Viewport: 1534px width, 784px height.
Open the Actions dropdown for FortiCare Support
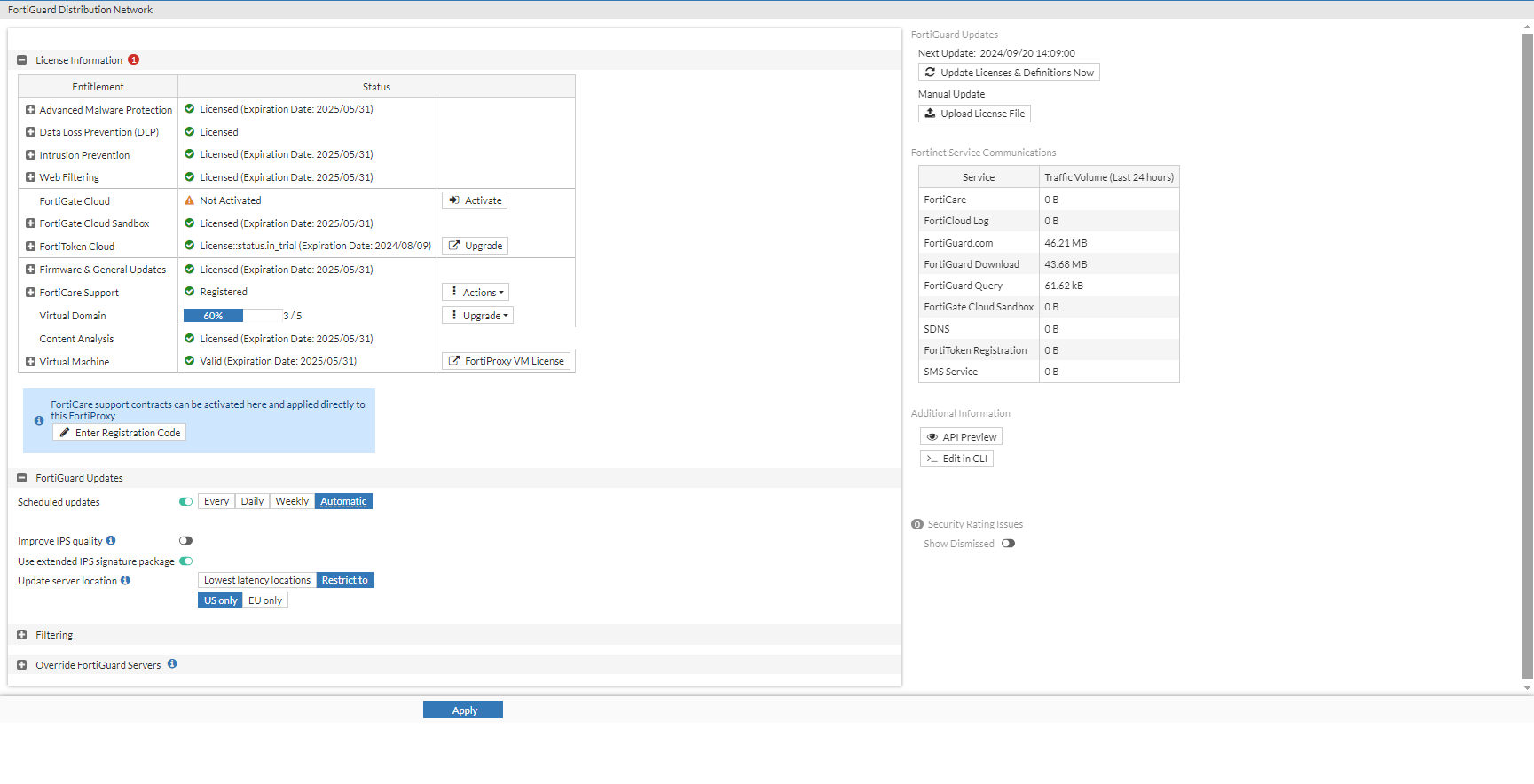(x=476, y=293)
